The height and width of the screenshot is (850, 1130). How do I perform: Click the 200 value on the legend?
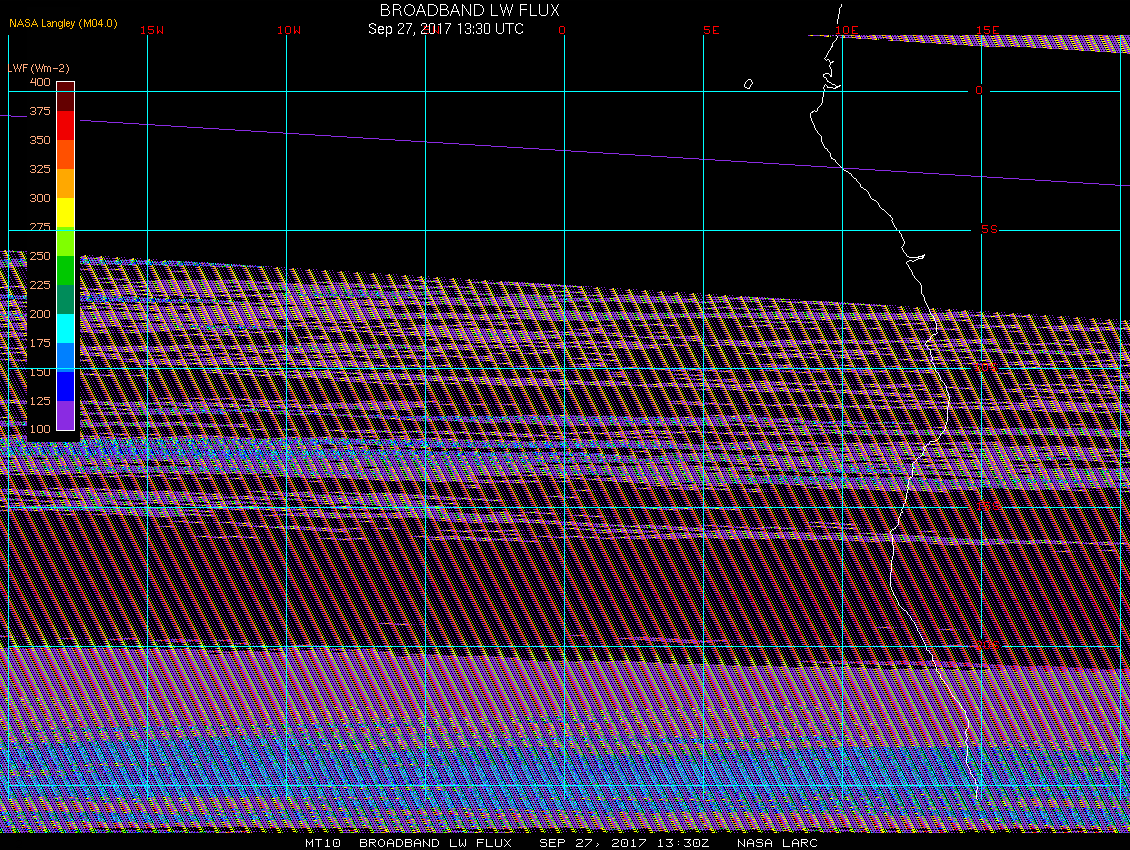pyautogui.click(x=40, y=314)
